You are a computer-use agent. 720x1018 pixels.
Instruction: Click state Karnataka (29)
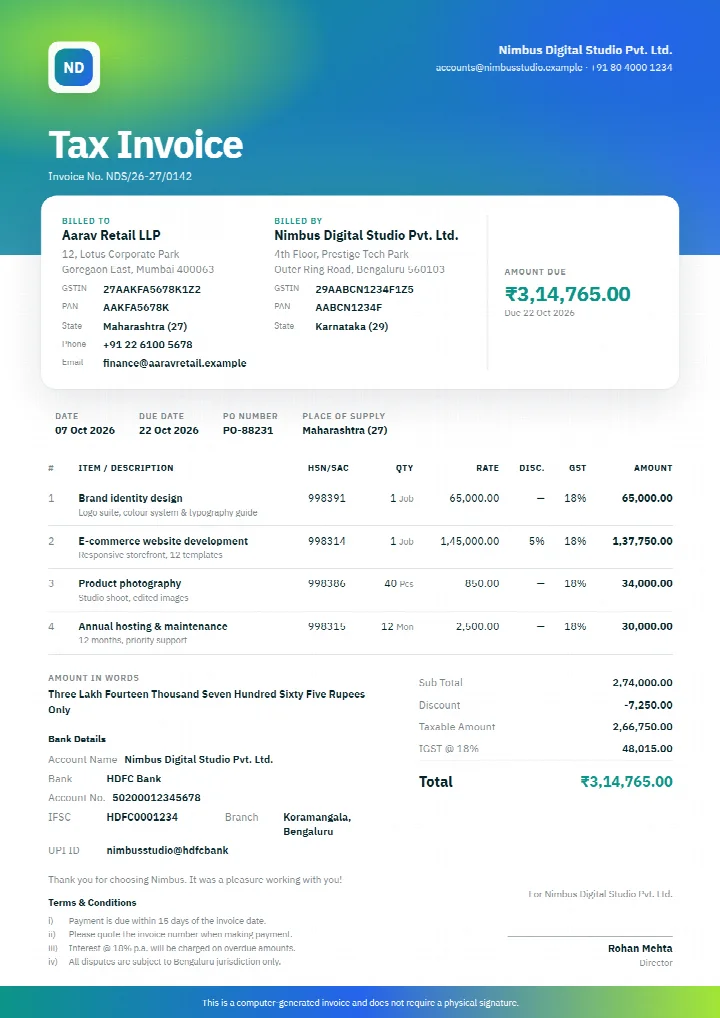point(351,327)
